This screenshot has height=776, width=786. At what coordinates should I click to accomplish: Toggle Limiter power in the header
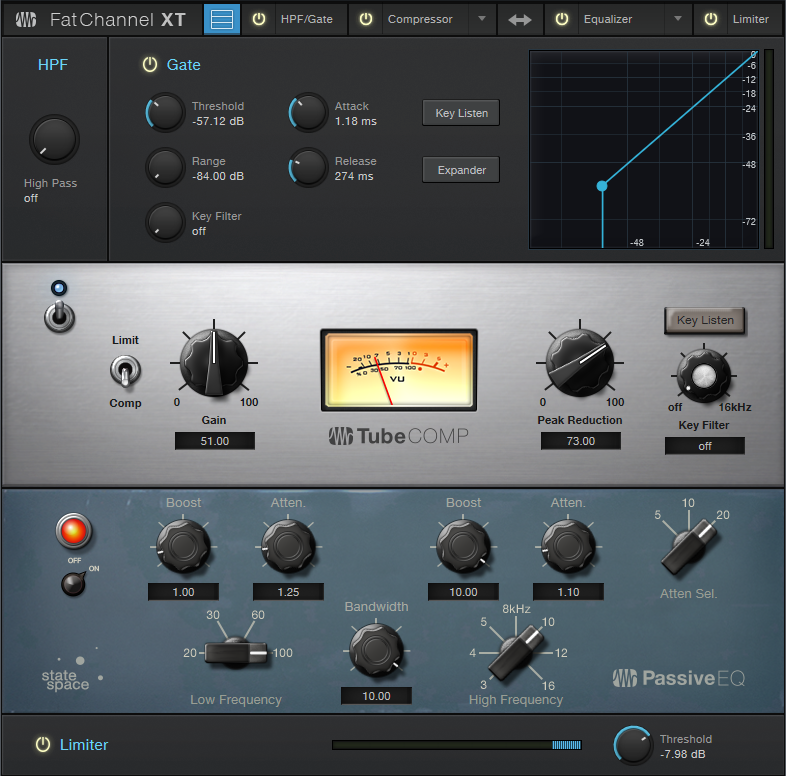click(711, 19)
